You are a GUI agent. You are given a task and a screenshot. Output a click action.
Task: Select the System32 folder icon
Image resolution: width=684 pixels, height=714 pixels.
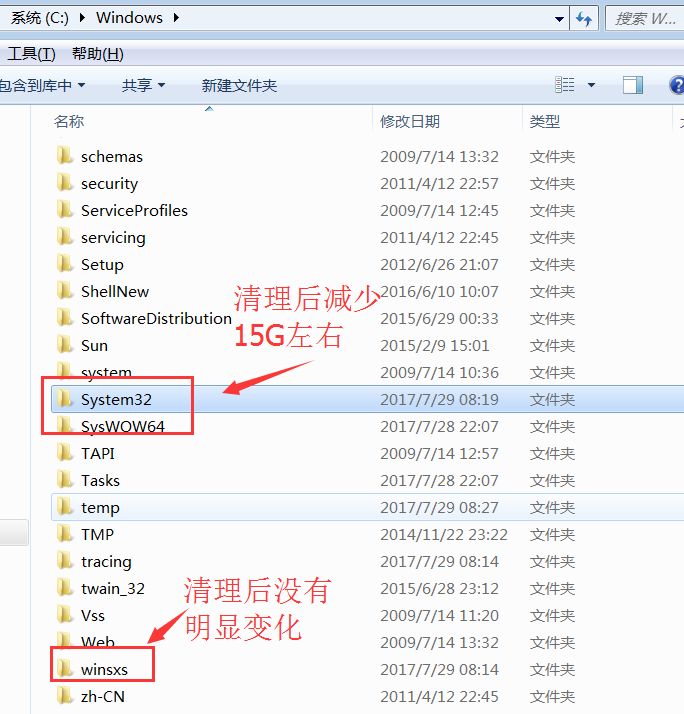pos(65,399)
